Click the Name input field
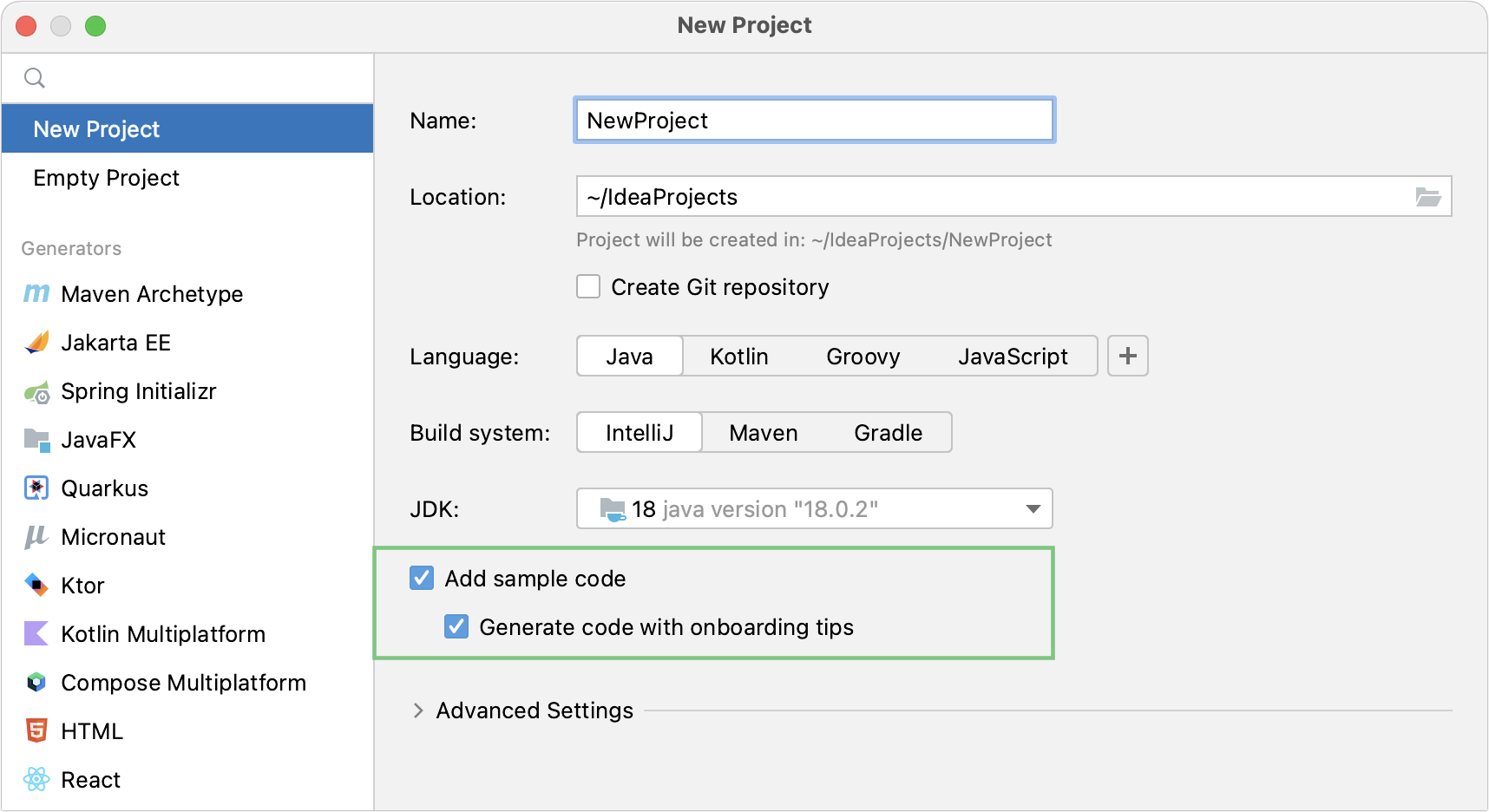Viewport: 1489px width, 812px height. click(815, 120)
